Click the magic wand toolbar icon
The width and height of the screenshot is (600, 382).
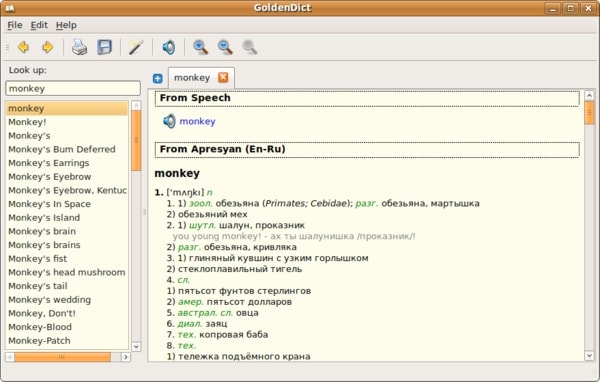coord(136,47)
